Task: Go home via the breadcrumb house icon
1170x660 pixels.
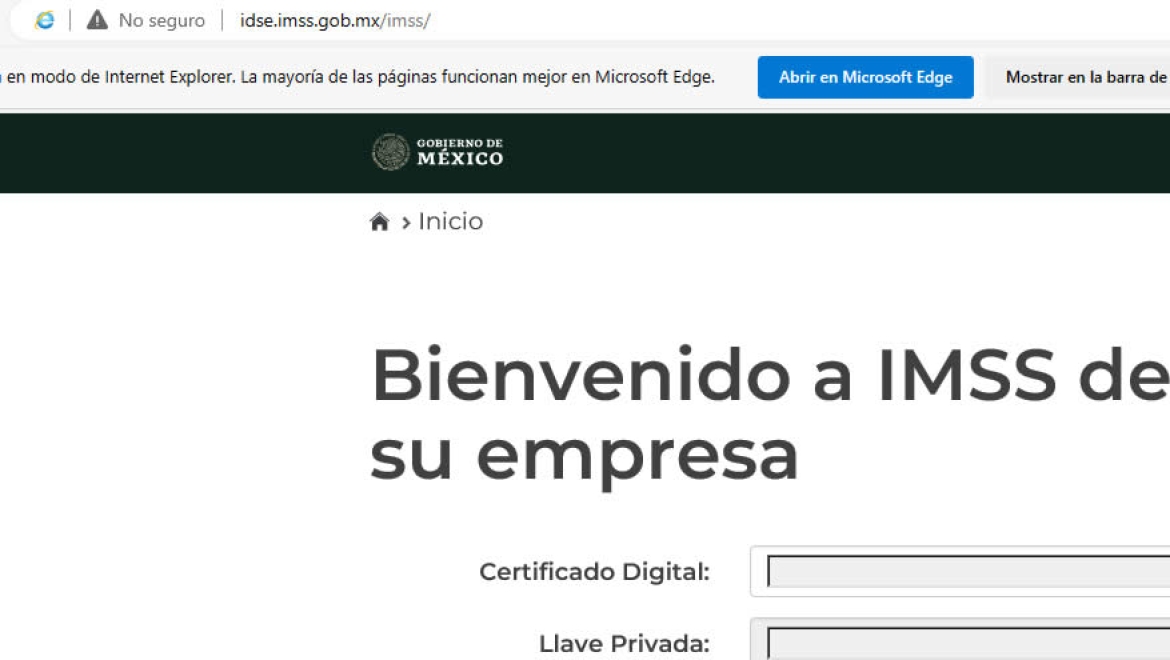Action: tap(379, 222)
